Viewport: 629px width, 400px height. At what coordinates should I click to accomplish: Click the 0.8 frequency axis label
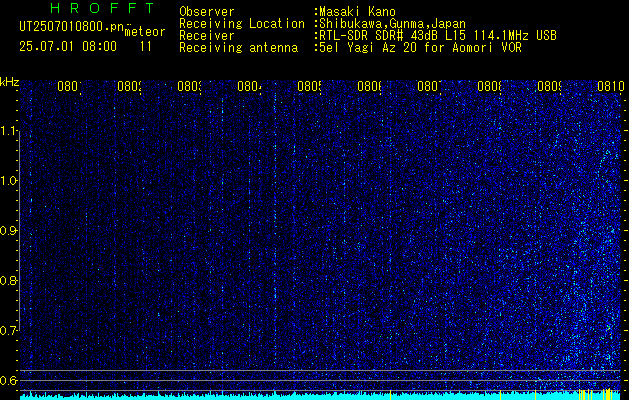(x=9, y=280)
